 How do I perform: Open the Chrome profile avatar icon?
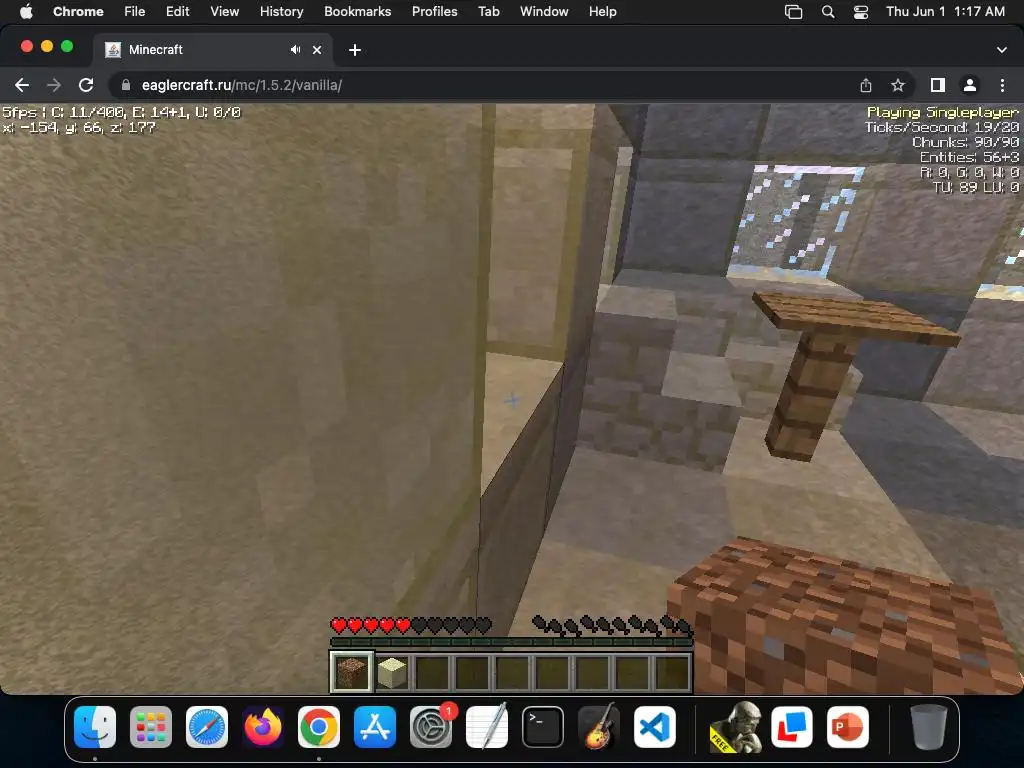tap(970, 85)
